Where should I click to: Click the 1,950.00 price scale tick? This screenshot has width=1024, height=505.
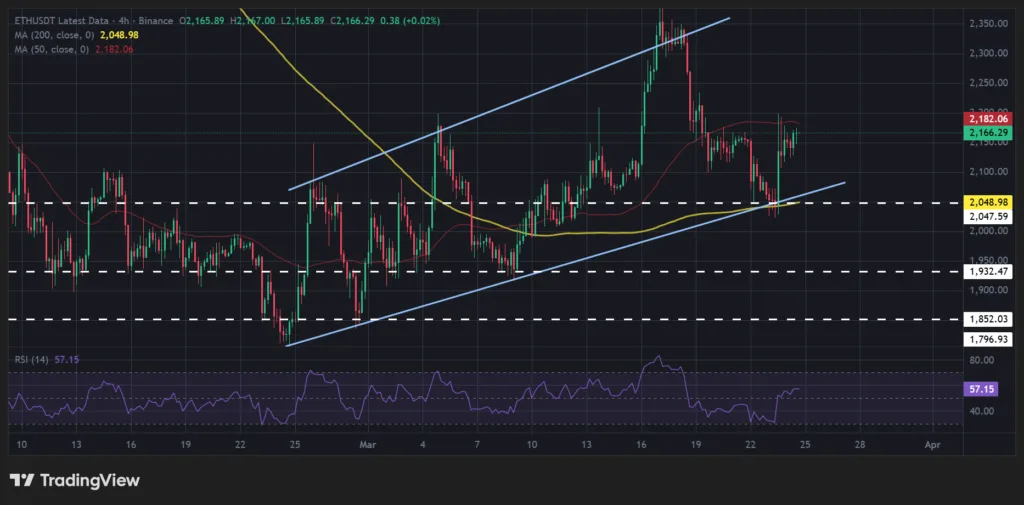point(989,260)
